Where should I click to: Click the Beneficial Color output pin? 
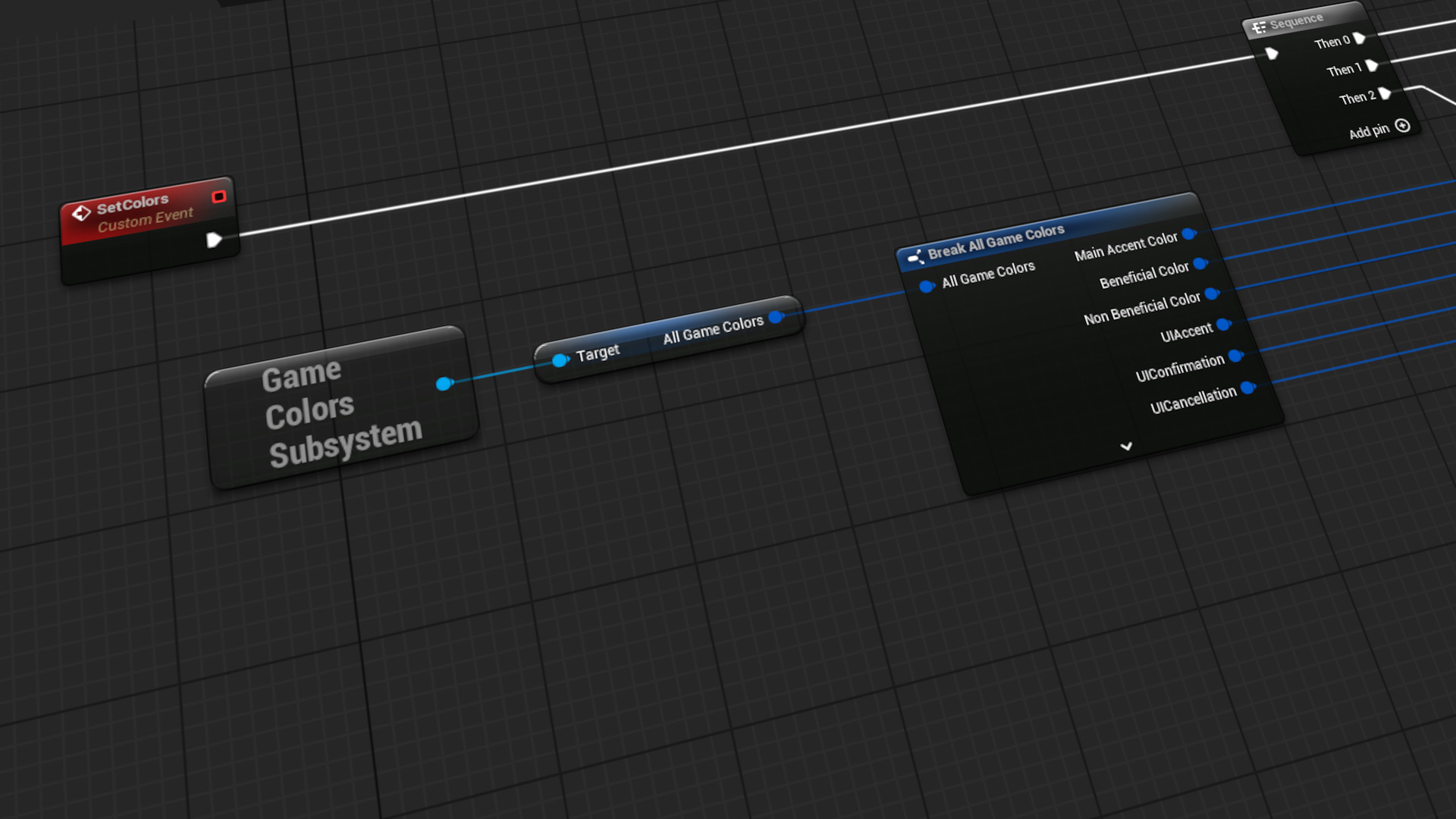coord(1199,264)
